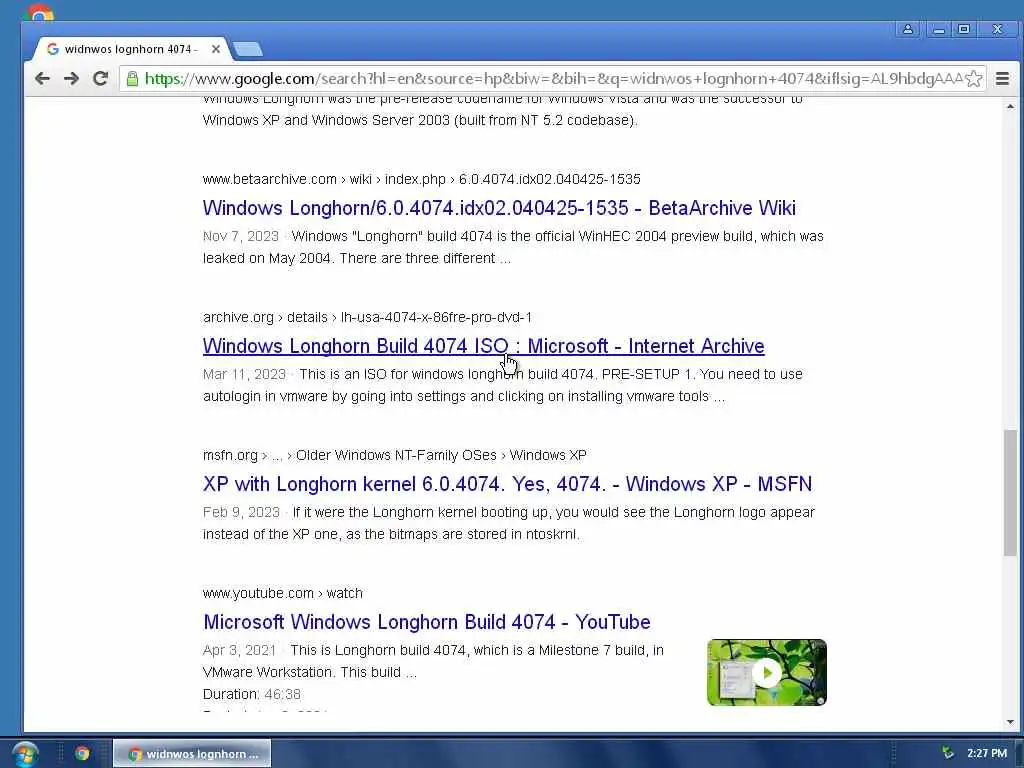This screenshot has height=768, width=1024.
Task: Activate the widnwos lognhorn taskbar button
Action: 192,754
